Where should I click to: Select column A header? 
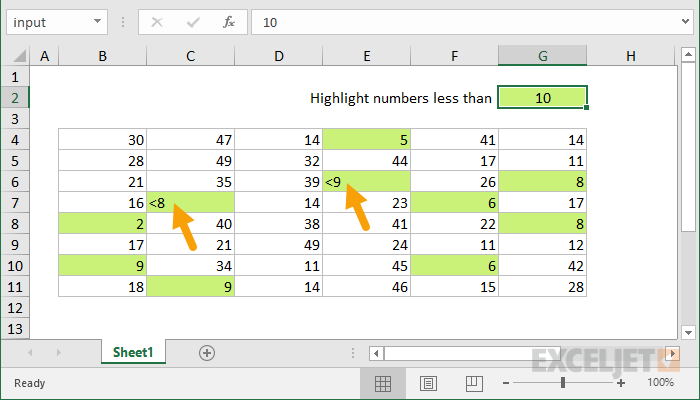(44, 56)
